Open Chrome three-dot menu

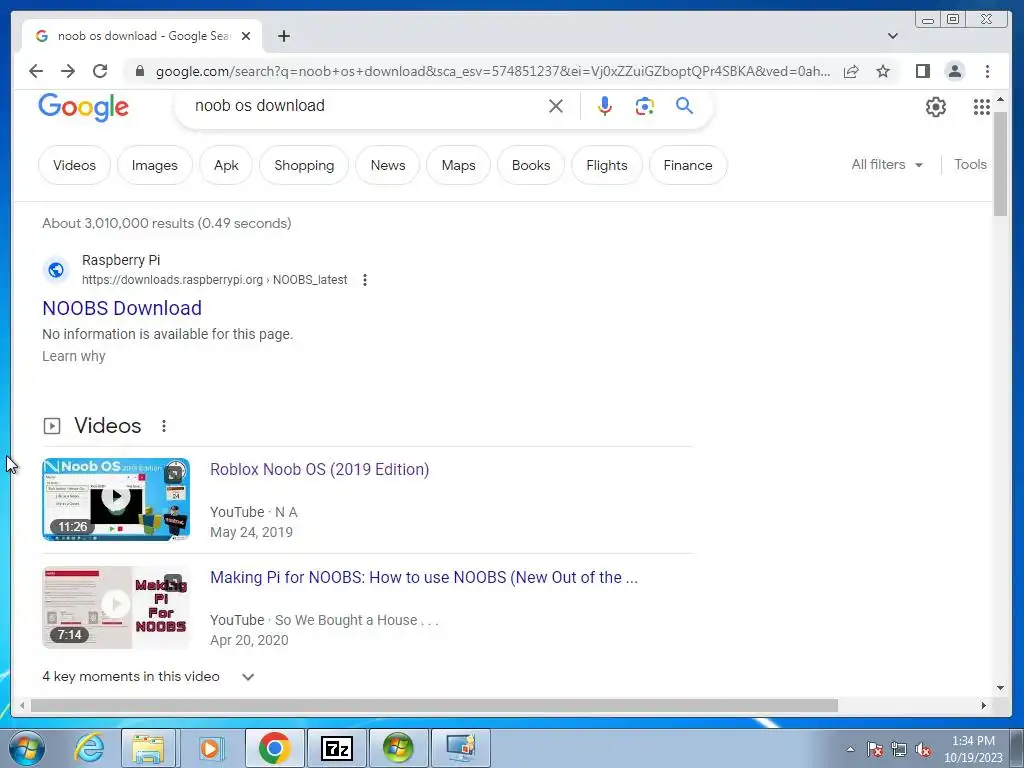tap(987, 71)
